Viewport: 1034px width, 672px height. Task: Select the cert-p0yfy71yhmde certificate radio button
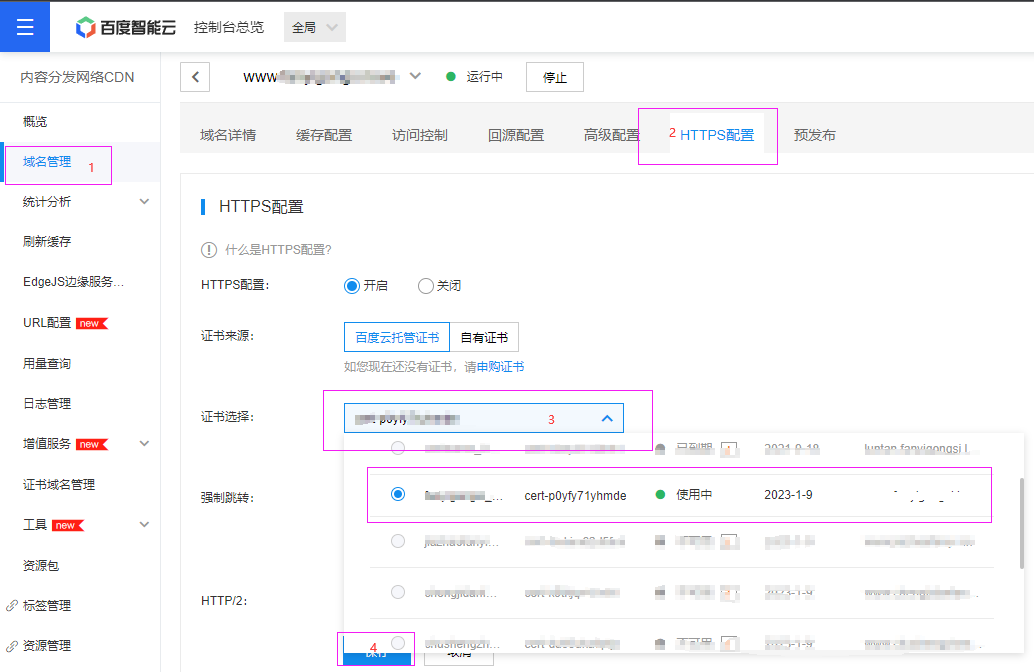[x=398, y=494]
